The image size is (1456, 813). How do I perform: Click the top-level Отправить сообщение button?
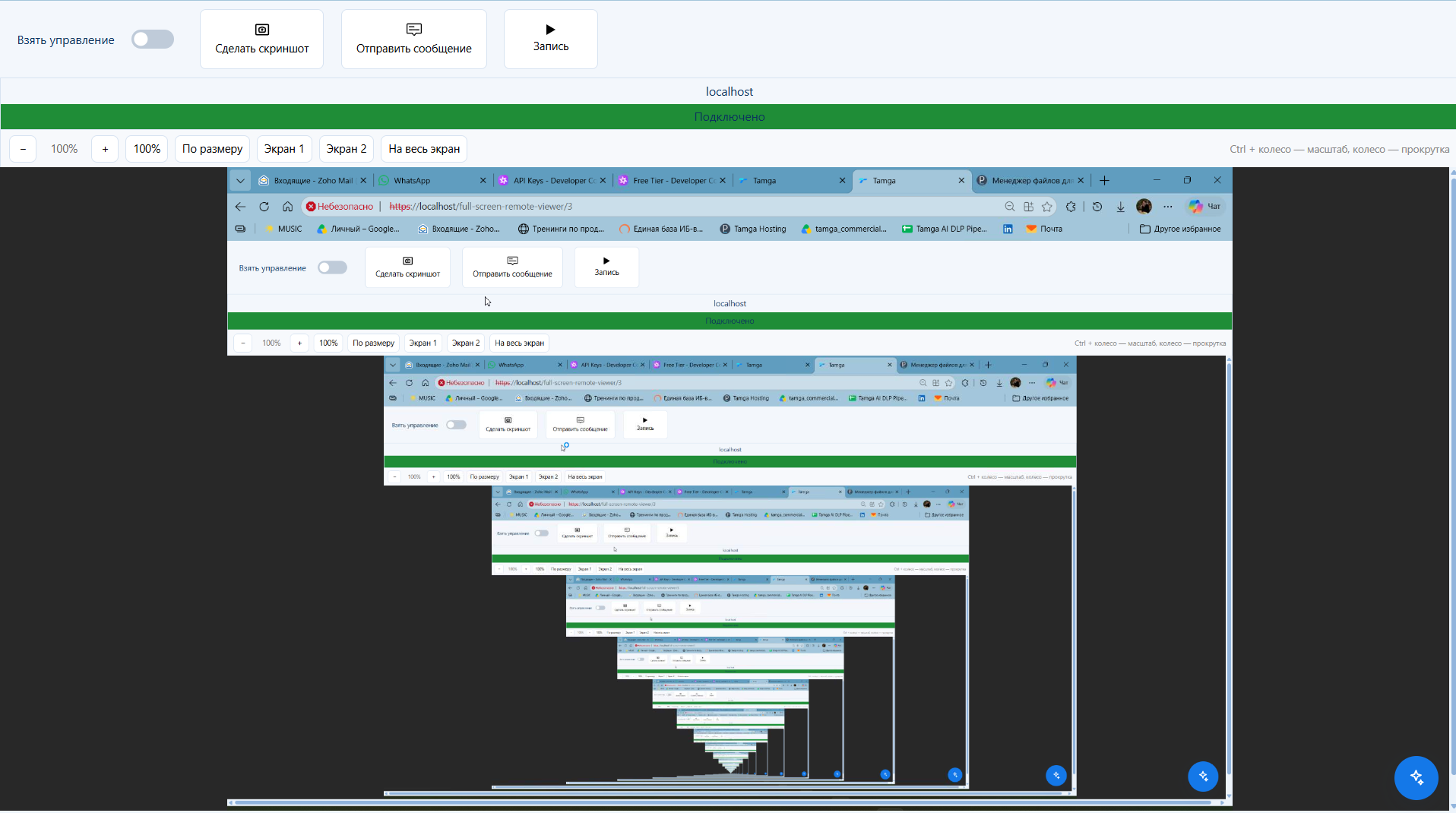[x=413, y=40]
